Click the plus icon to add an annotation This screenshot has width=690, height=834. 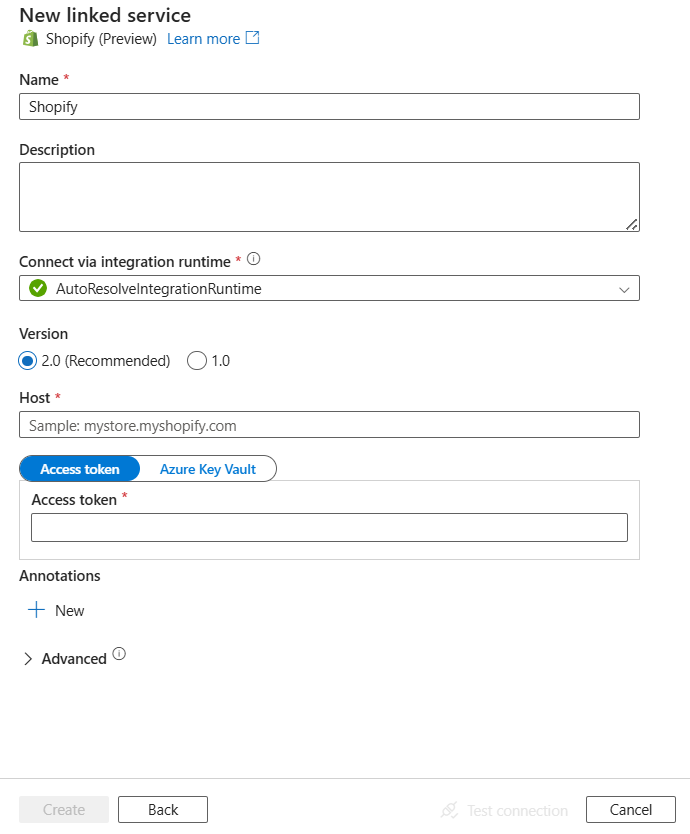(36, 610)
